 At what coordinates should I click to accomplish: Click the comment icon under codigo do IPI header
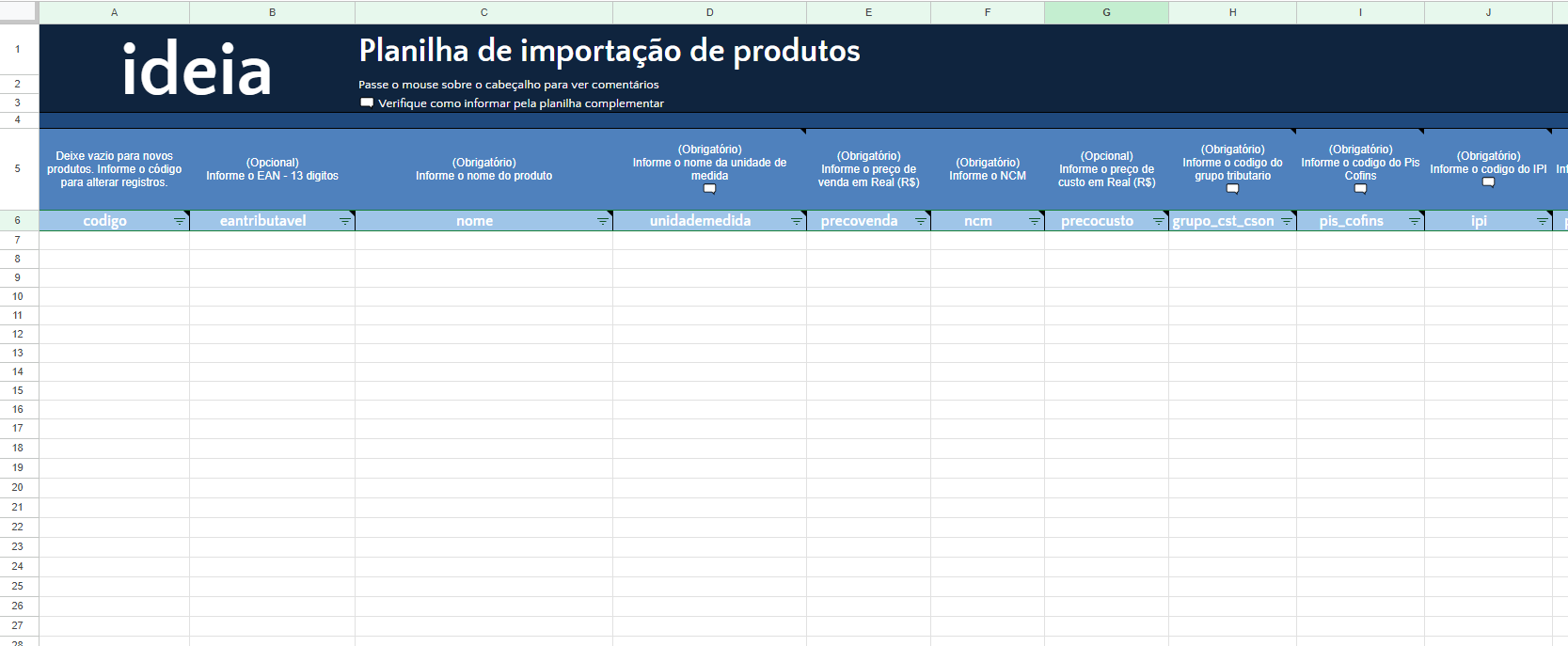pos(1488,182)
